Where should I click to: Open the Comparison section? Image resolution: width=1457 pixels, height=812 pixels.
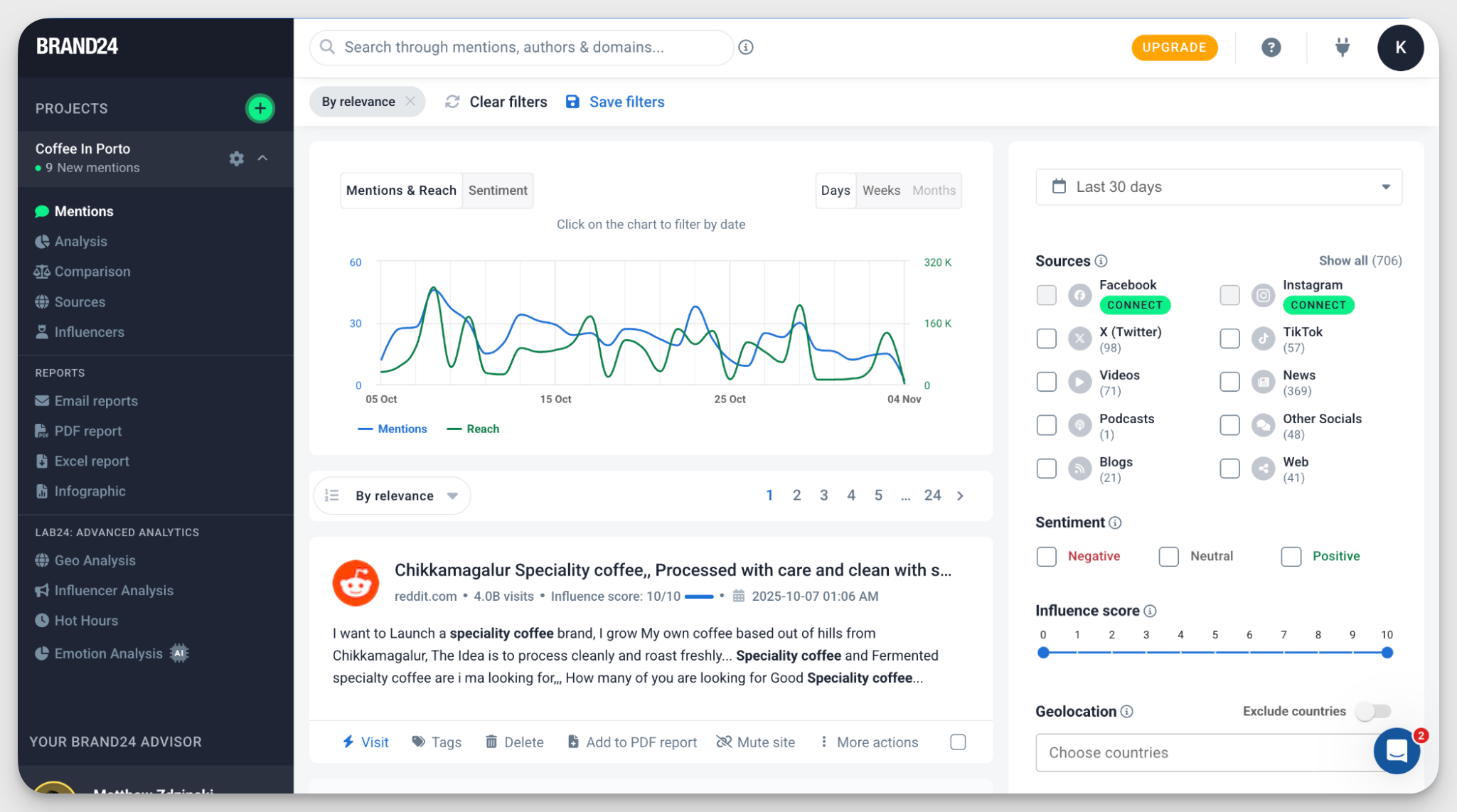(92, 271)
